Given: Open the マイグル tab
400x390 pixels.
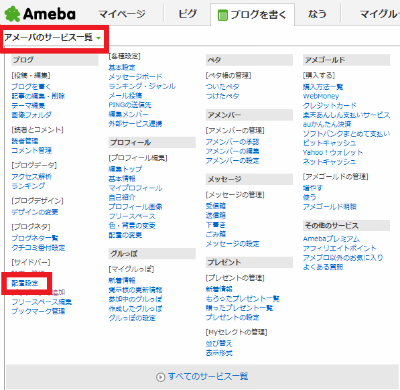Looking at the screenshot, I should point(380,14).
